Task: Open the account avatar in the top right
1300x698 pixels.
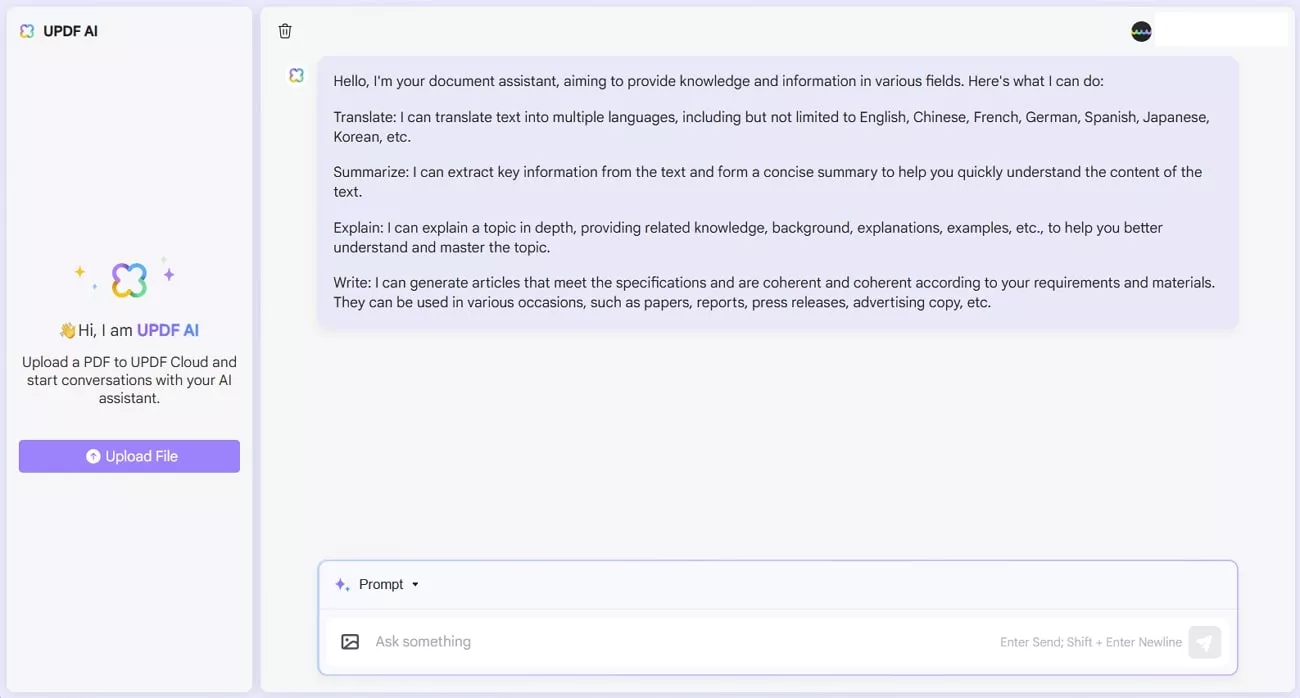Action: (x=1140, y=31)
